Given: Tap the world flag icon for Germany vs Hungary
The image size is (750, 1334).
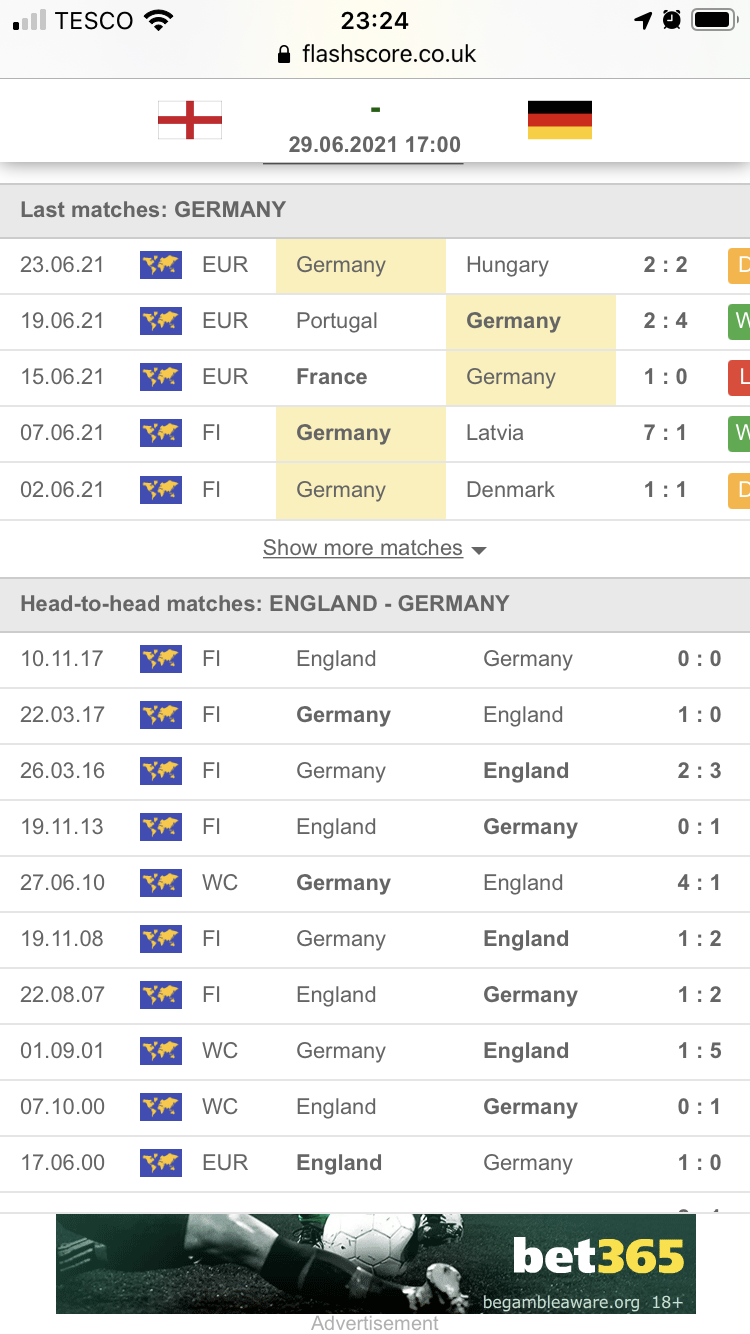Looking at the screenshot, I should point(161,265).
